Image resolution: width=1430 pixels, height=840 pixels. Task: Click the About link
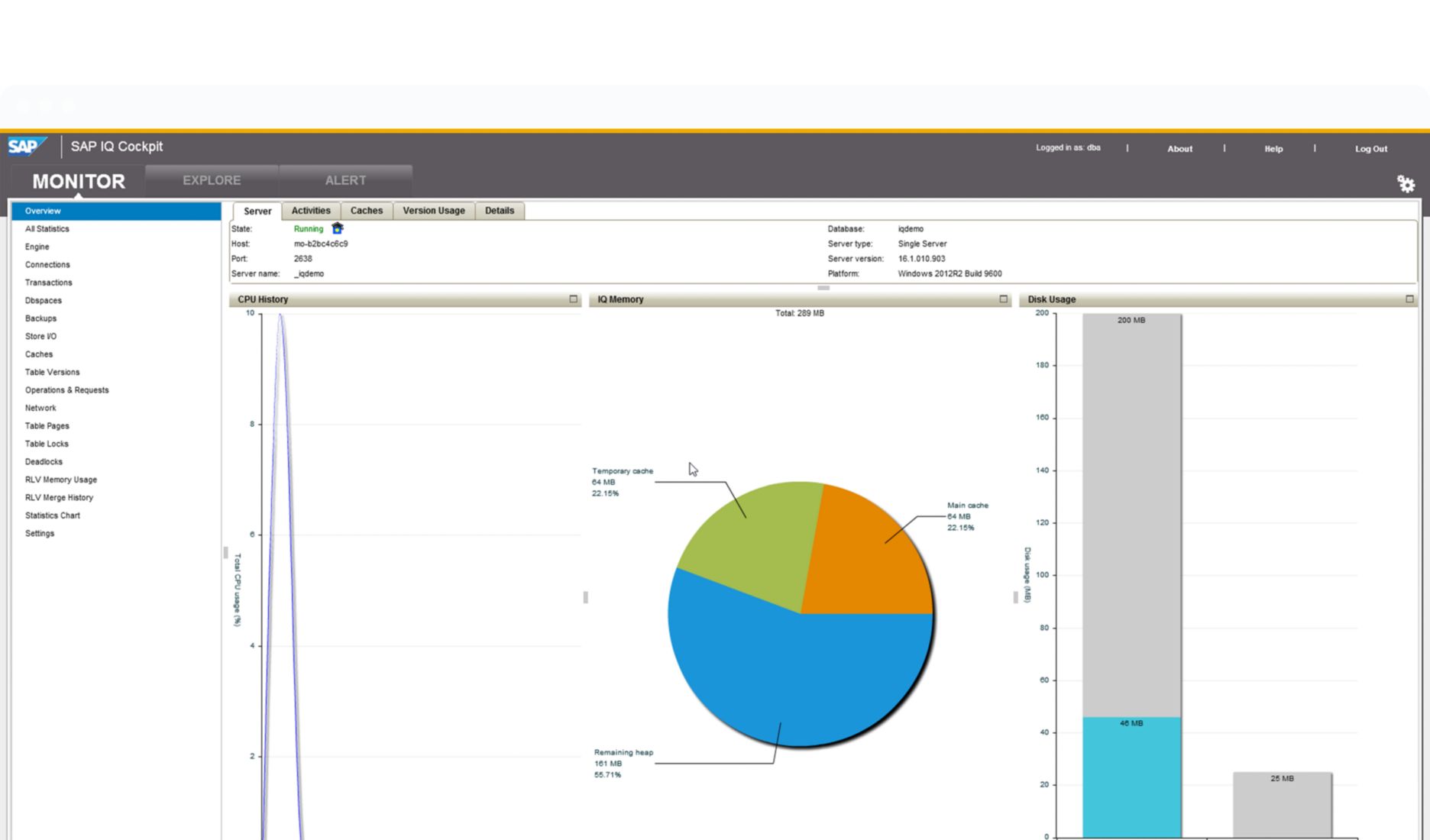1179,148
